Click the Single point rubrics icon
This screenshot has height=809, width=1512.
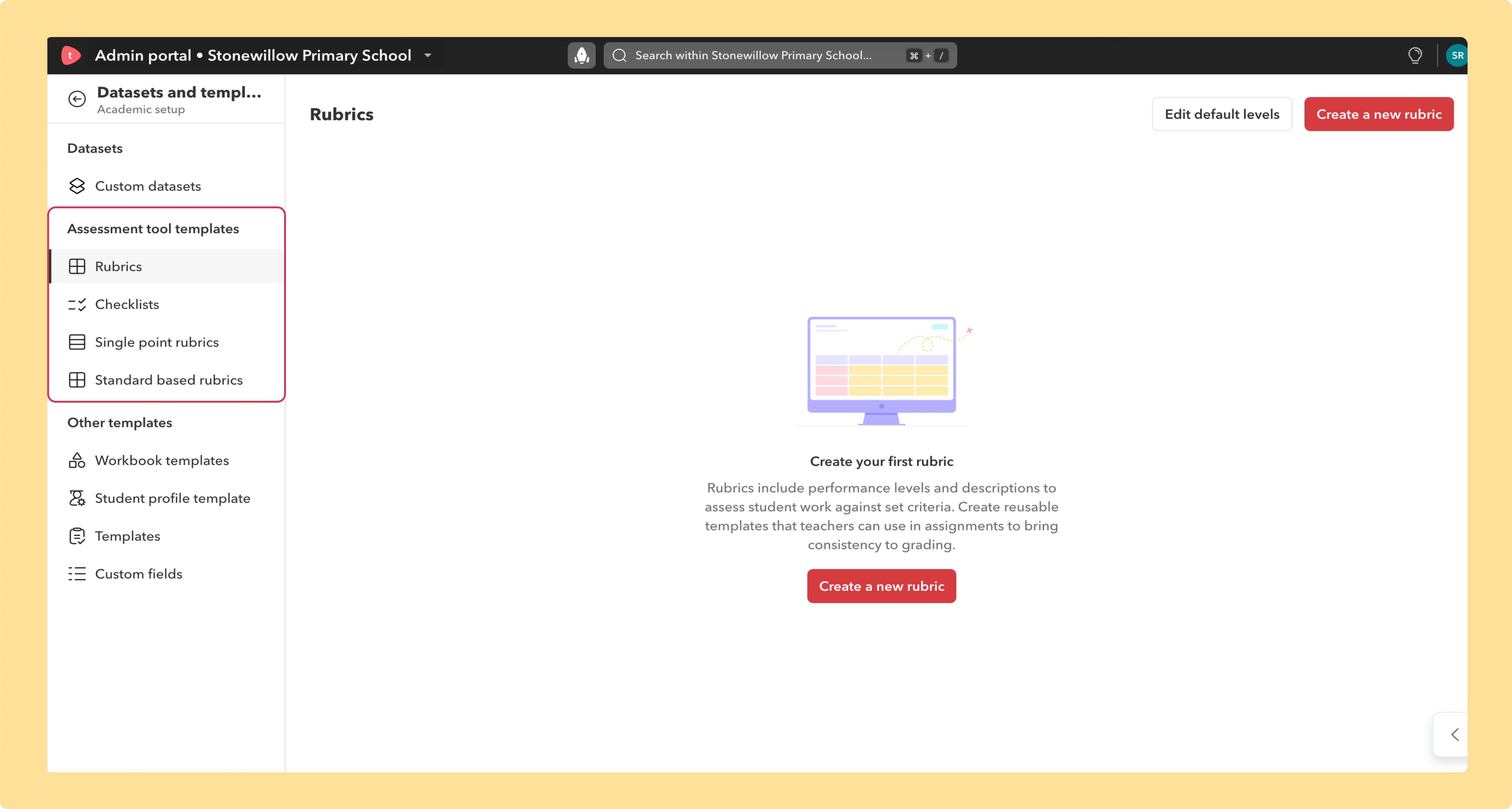77,342
